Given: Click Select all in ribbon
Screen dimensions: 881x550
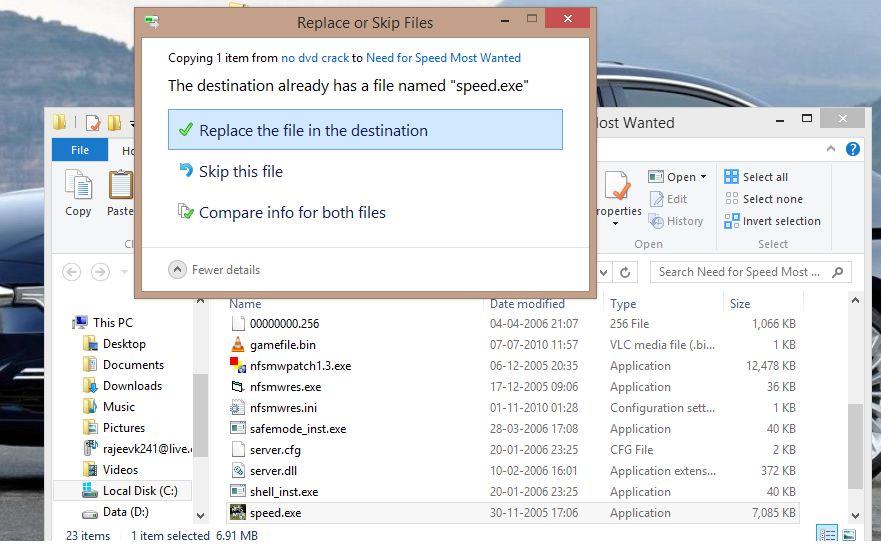Looking at the screenshot, I should click(756, 177).
